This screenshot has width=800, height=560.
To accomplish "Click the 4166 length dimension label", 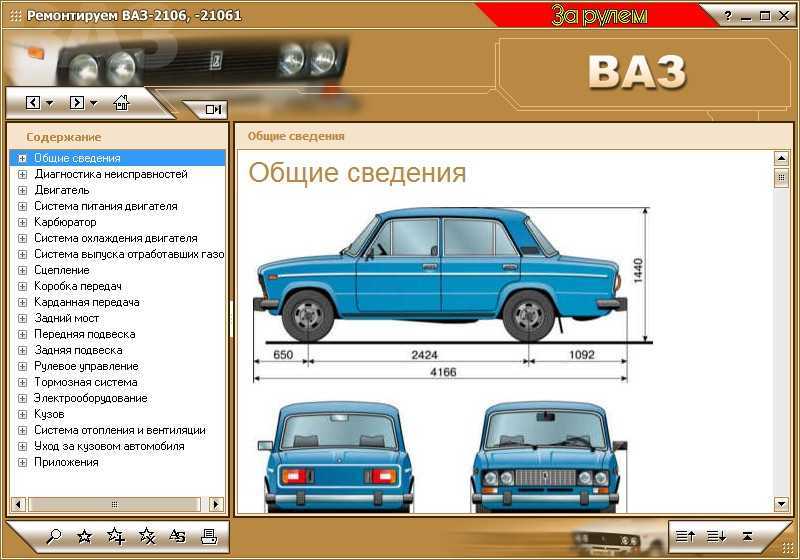I will (x=443, y=372).
